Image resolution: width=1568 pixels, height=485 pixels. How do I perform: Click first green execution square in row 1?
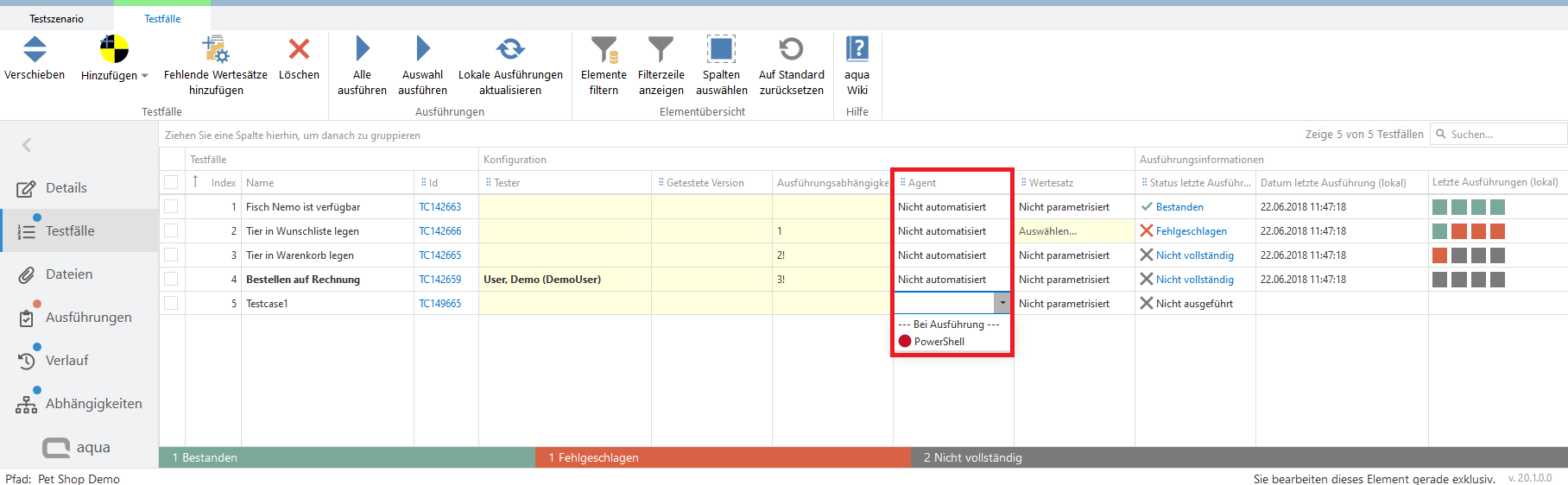pyautogui.click(x=1439, y=207)
